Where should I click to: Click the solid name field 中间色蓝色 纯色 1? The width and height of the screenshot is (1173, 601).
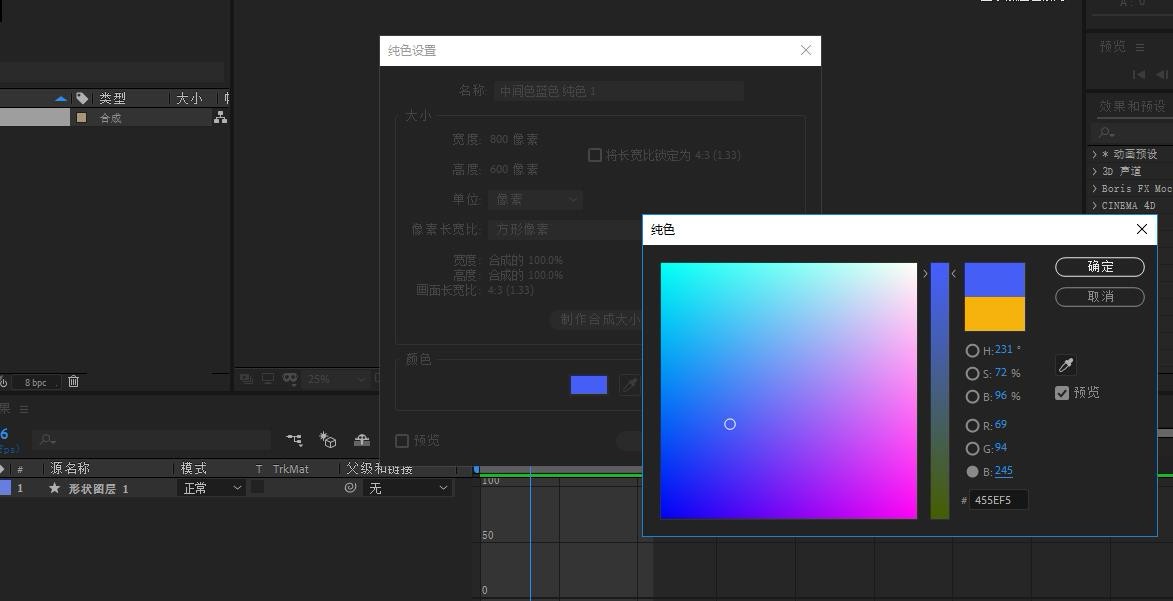pos(619,91)
